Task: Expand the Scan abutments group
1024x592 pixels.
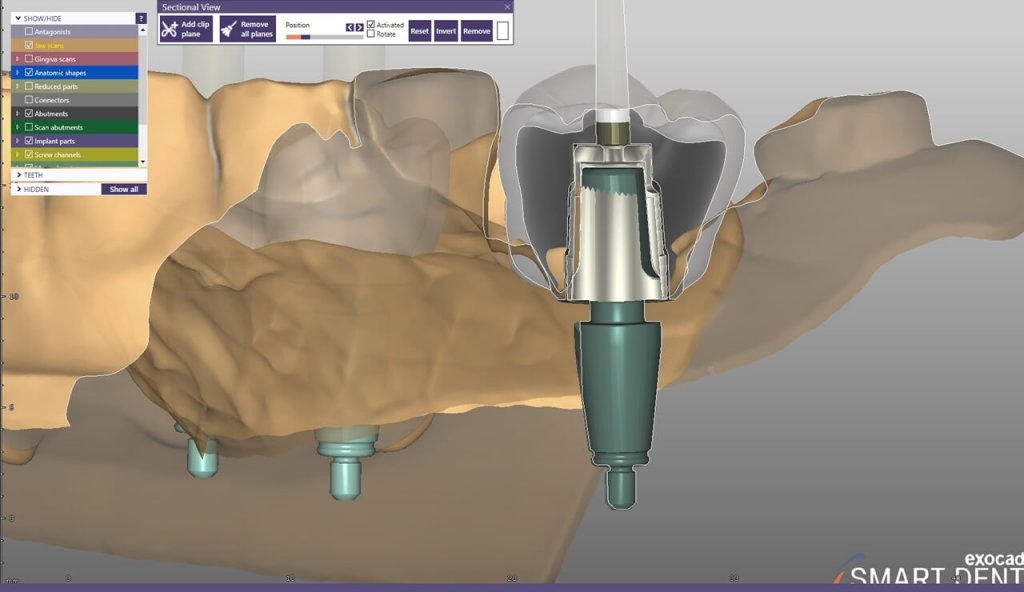Action: coord(18,127)
